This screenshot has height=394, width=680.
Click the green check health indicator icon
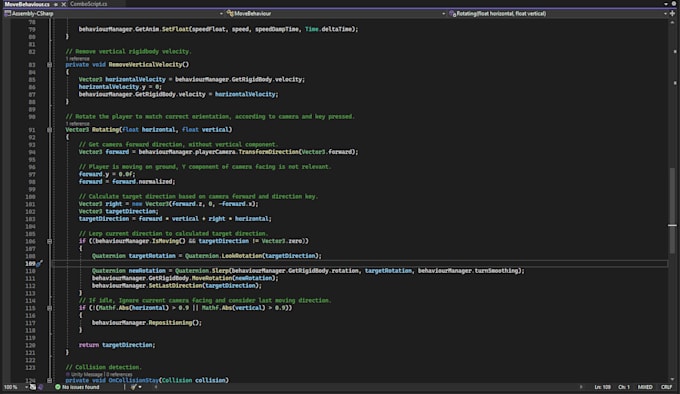tap(58, 387)
